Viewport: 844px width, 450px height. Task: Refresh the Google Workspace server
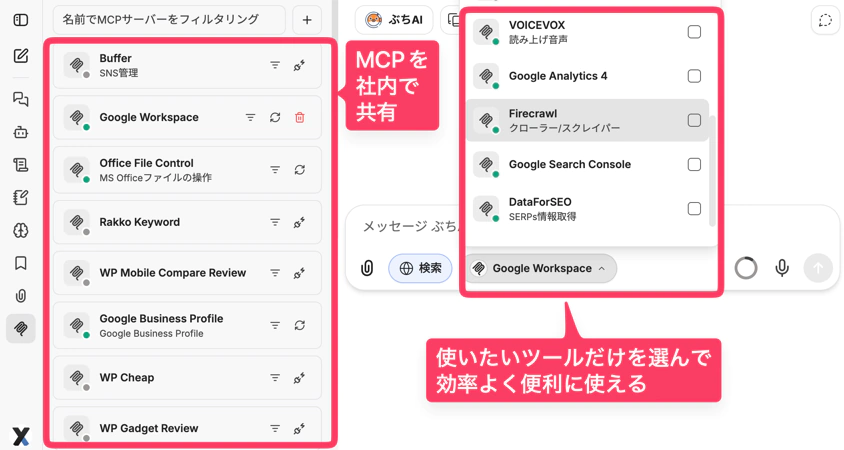(x=275, y=117)
